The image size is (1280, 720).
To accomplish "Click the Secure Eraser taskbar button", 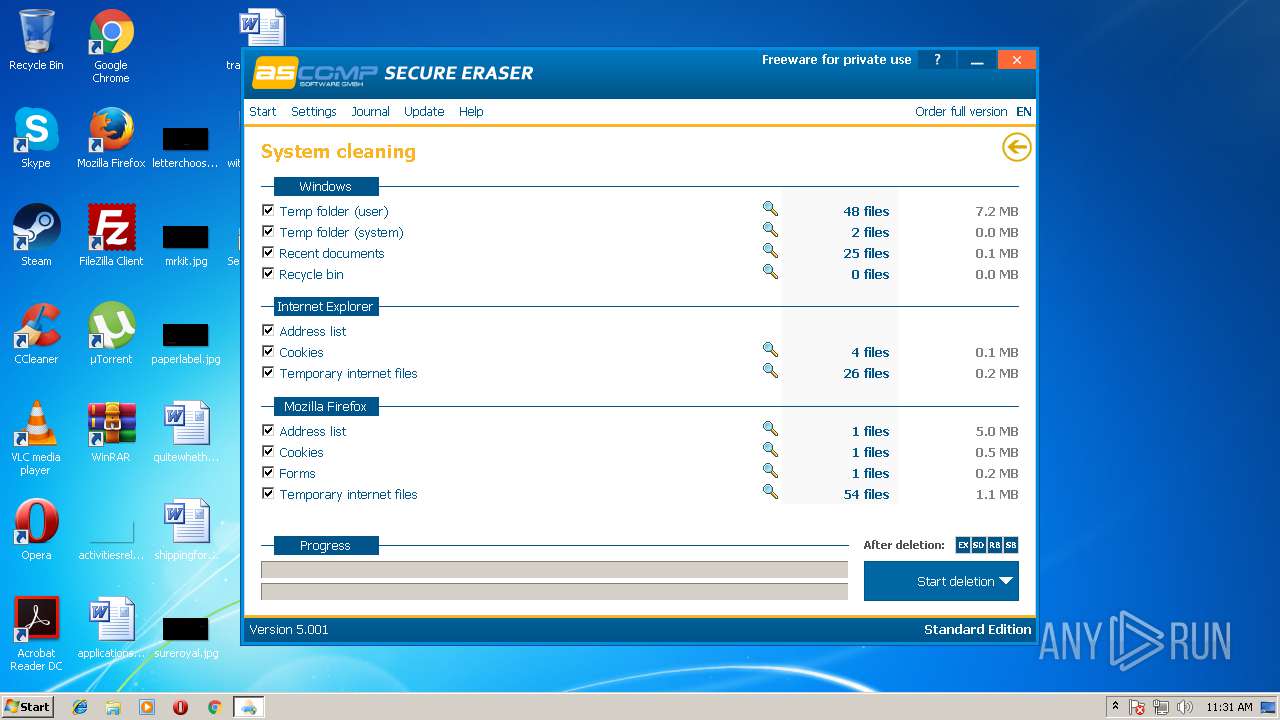I will click(248, 707).
